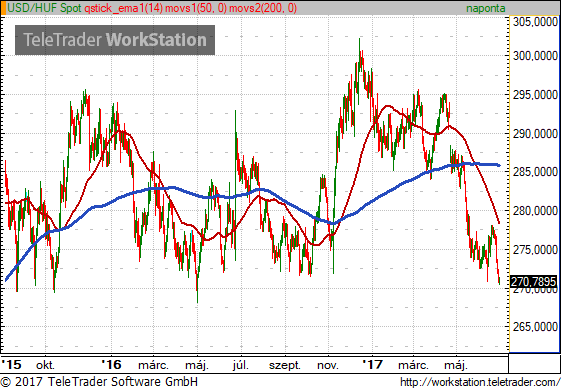Click the 280,0000 price axis label
The width and height of the screenshot is (561, 391).
pos(535,211)
